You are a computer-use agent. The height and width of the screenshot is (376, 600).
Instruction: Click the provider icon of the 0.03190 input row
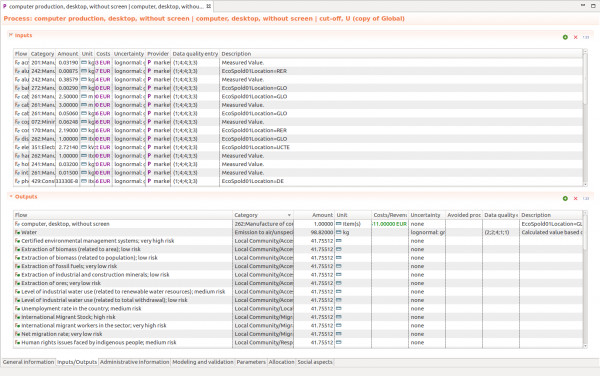click(x=149, y=62)
